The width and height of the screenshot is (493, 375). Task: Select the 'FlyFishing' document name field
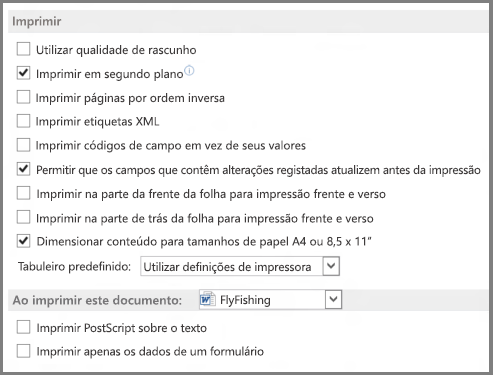pos(270,299)
